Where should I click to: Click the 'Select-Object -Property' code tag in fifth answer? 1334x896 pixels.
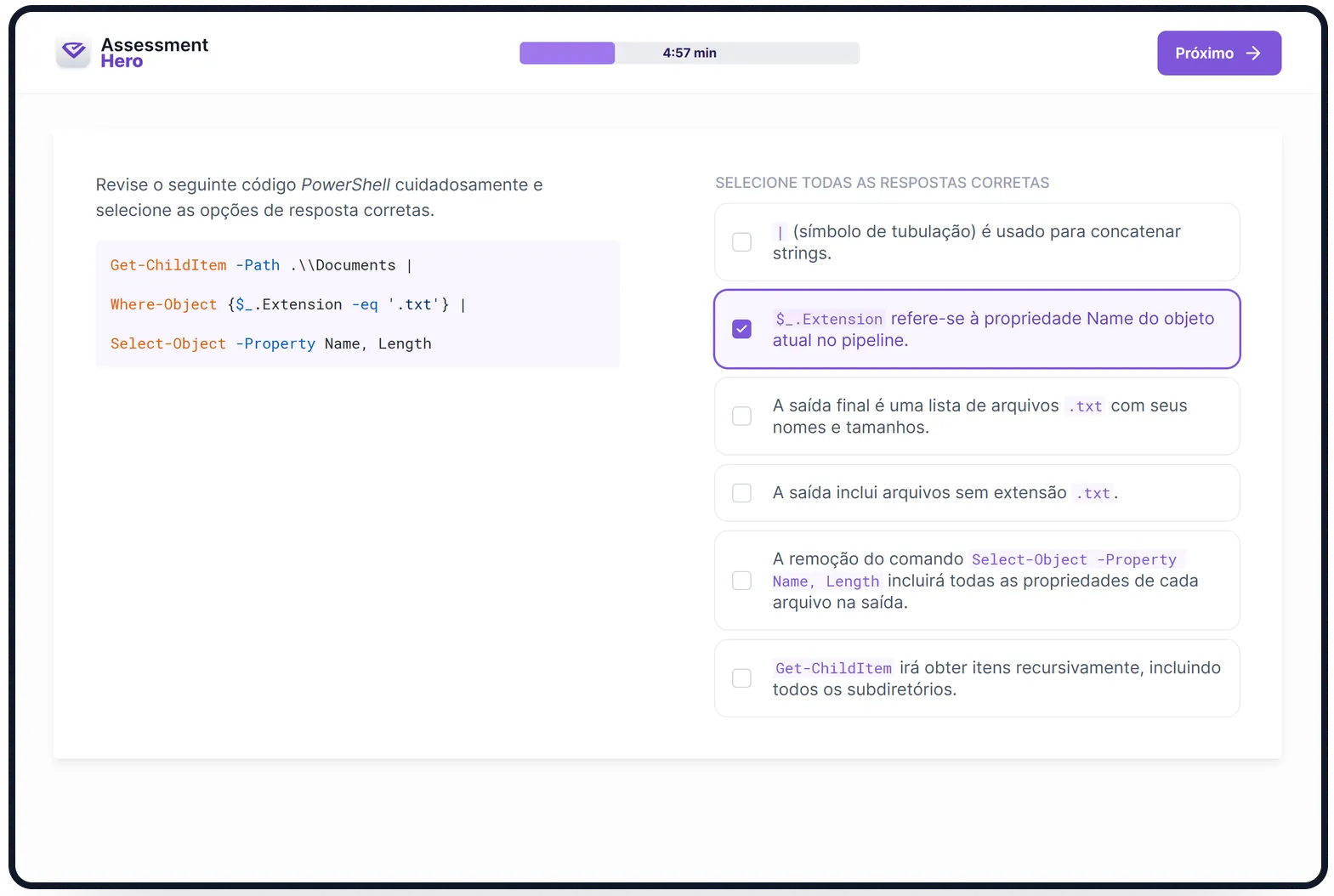[x=1074, y=559]
